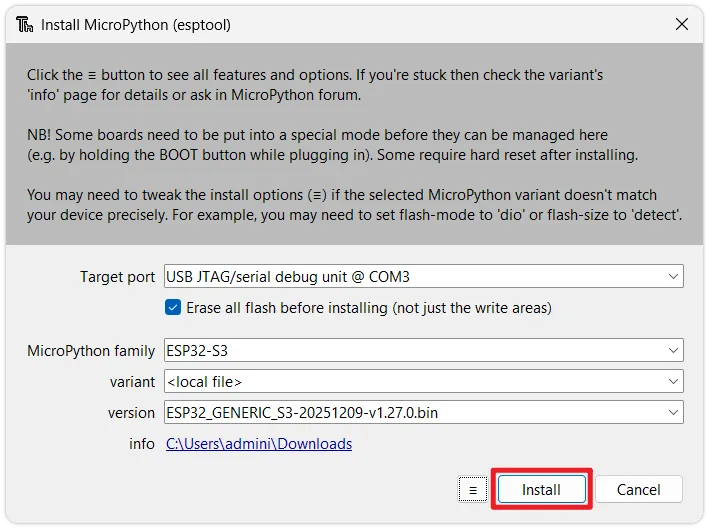Click the 'Target port' label
The image size is (709, 529).
(118, 277)
